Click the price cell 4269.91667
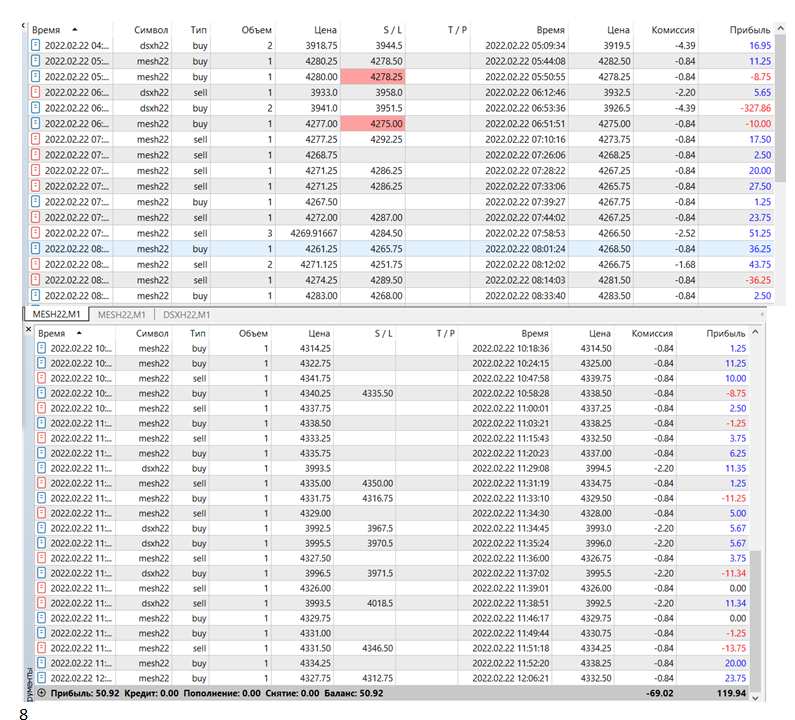 [313, 233]
